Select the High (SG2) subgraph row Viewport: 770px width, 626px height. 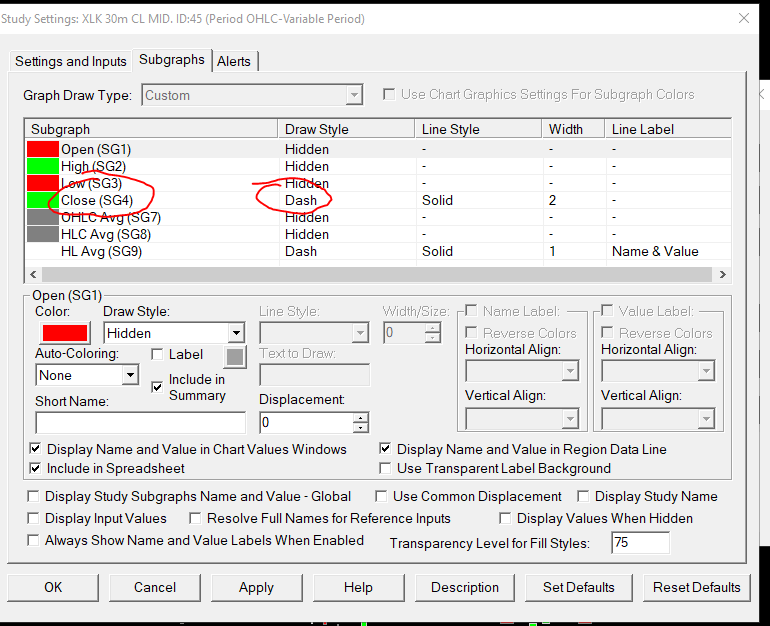(378, 166)
